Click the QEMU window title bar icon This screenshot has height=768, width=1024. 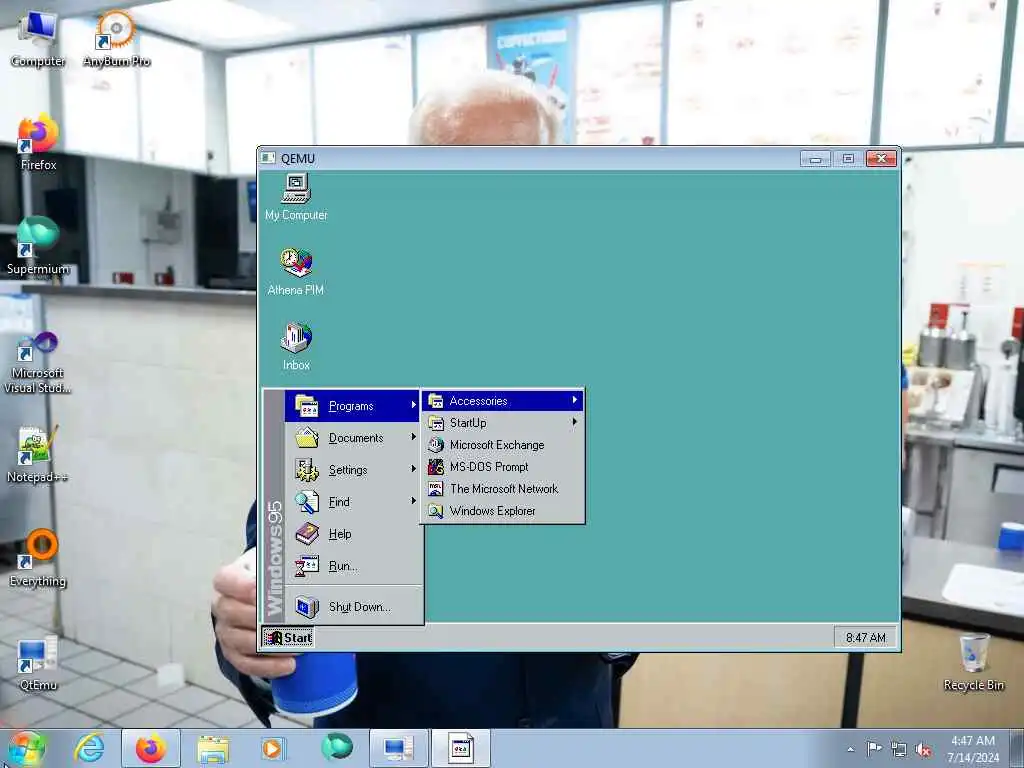(268, 158)
